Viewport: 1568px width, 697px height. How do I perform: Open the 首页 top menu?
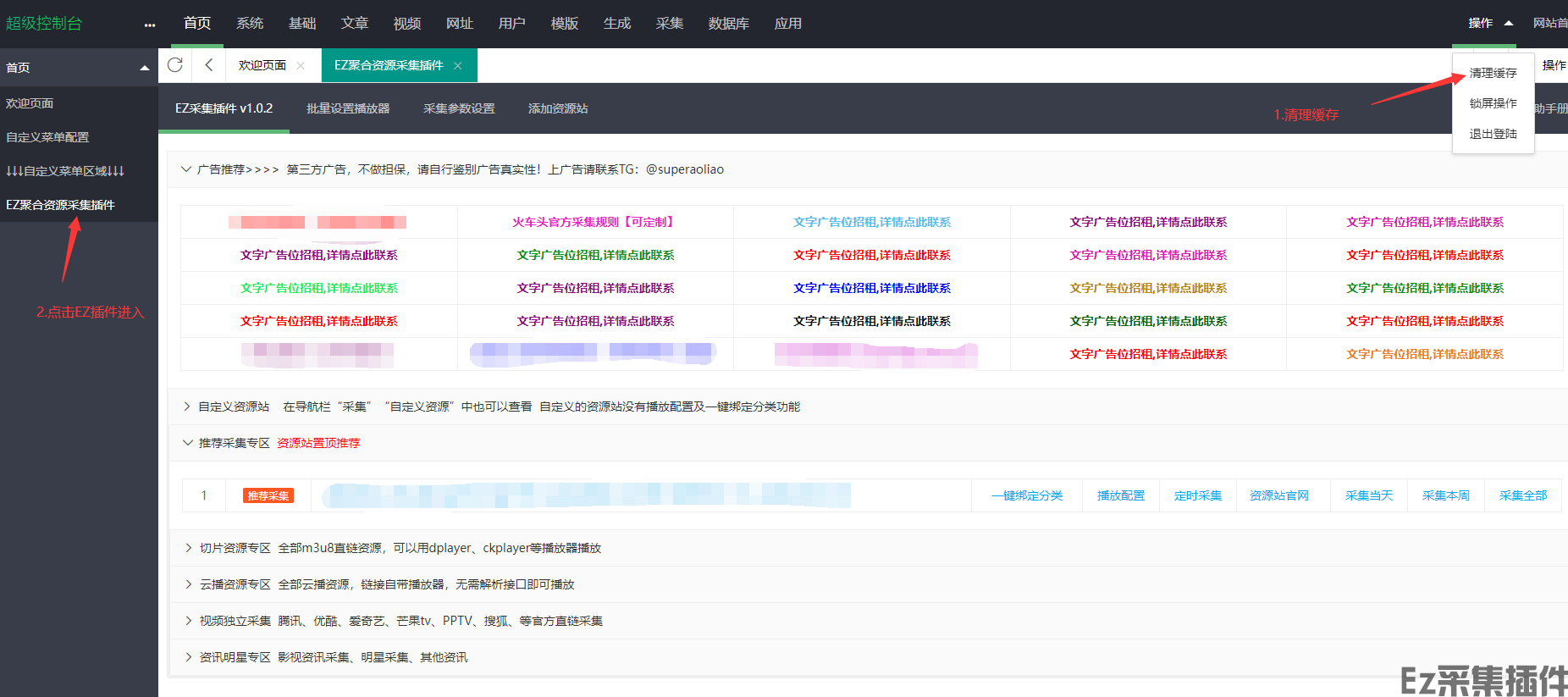pyautogui.click(x=197, y=24)
